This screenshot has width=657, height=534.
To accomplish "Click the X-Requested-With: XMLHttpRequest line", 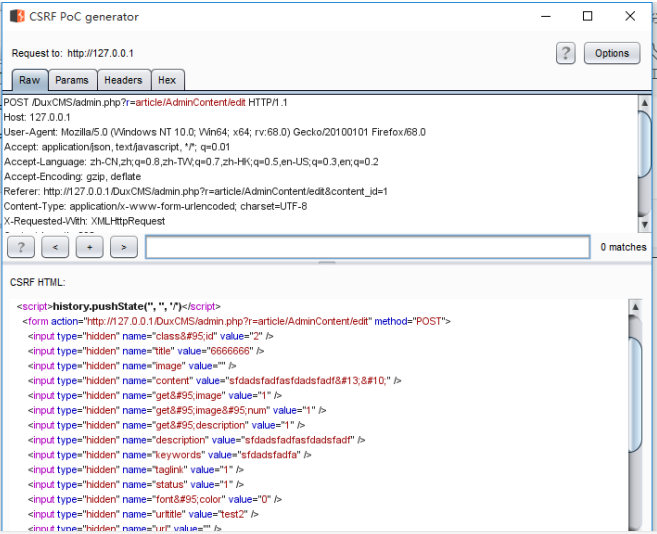I will click(84, 221).
